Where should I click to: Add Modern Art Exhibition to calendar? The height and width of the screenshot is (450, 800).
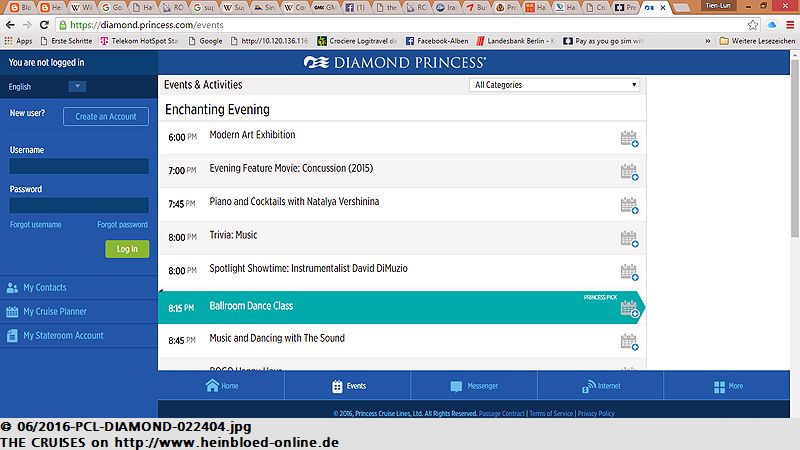click(x=629, y=138)
